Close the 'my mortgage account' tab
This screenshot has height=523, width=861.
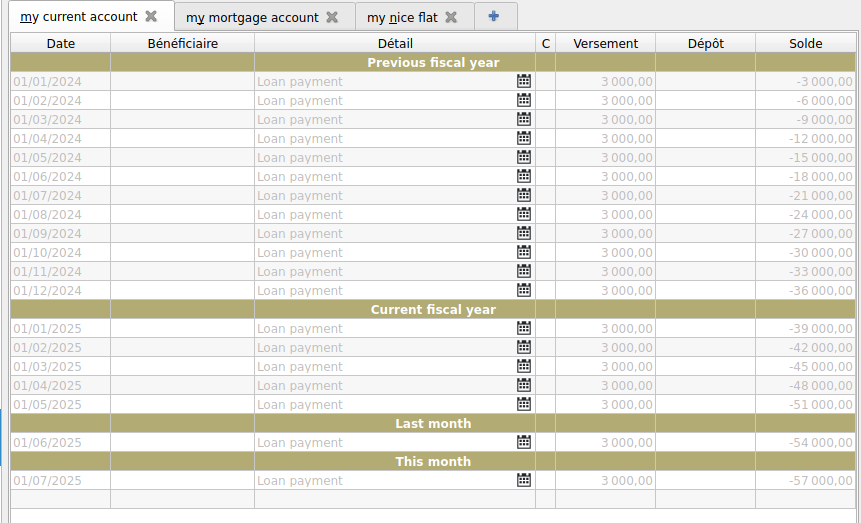[332, 17]
